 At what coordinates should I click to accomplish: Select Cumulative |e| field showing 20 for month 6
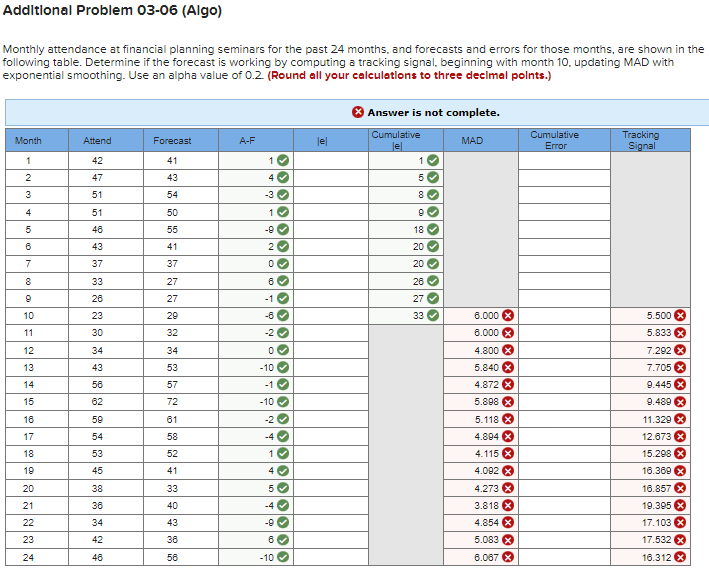406,247
